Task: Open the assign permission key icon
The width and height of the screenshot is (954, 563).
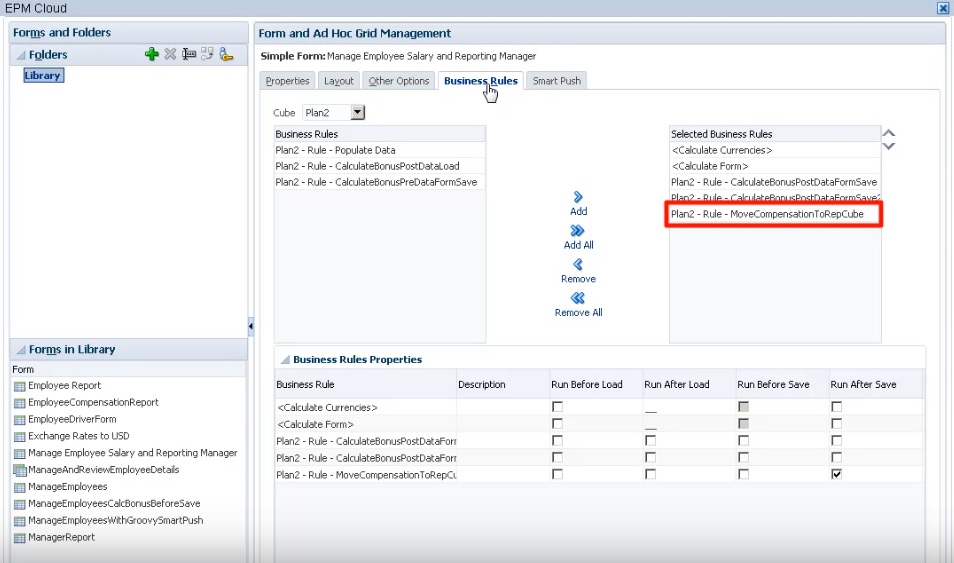Action: [226, 54]
